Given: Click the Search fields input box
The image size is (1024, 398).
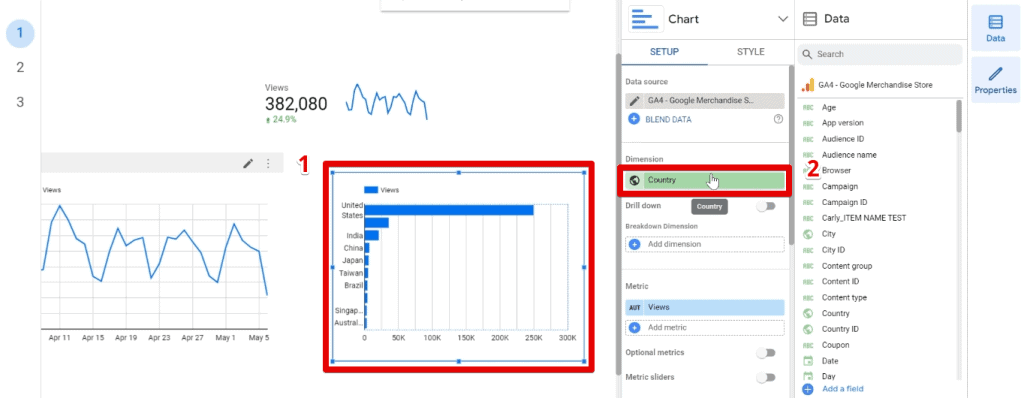Looking at the screenshot, I should (x=880, y=54).
